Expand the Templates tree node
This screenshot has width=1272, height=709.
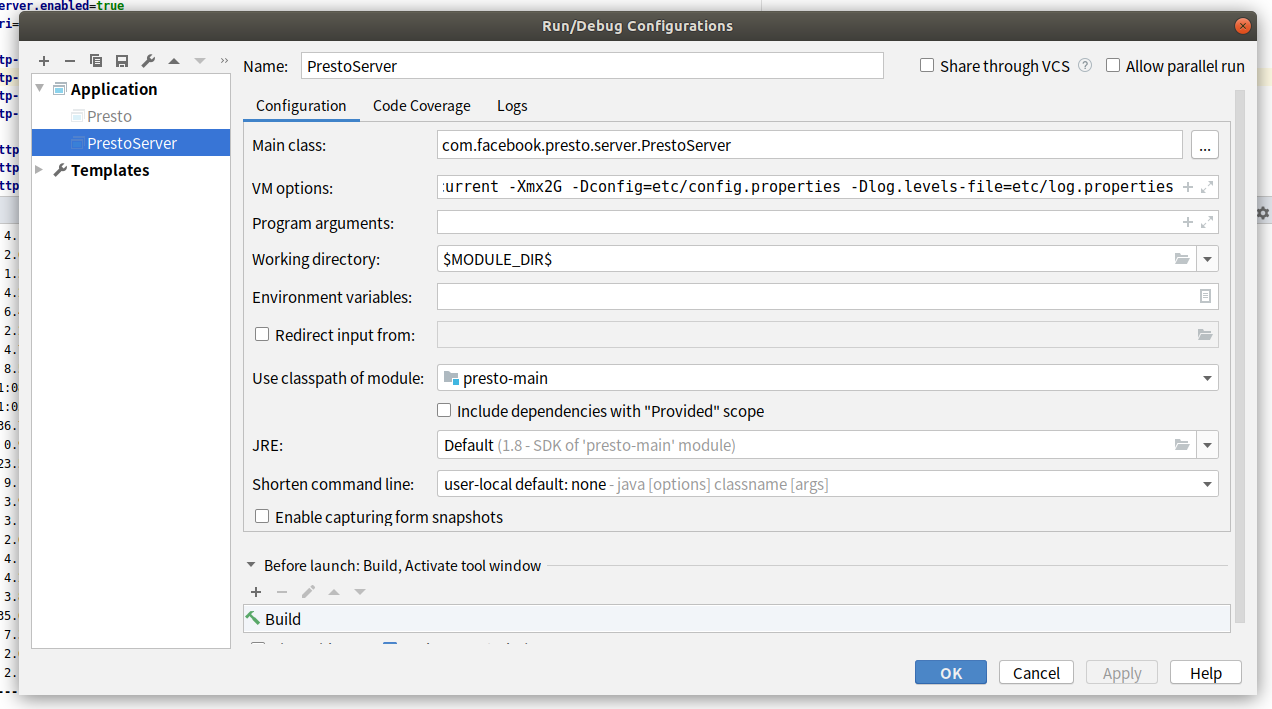click(40, 170)
